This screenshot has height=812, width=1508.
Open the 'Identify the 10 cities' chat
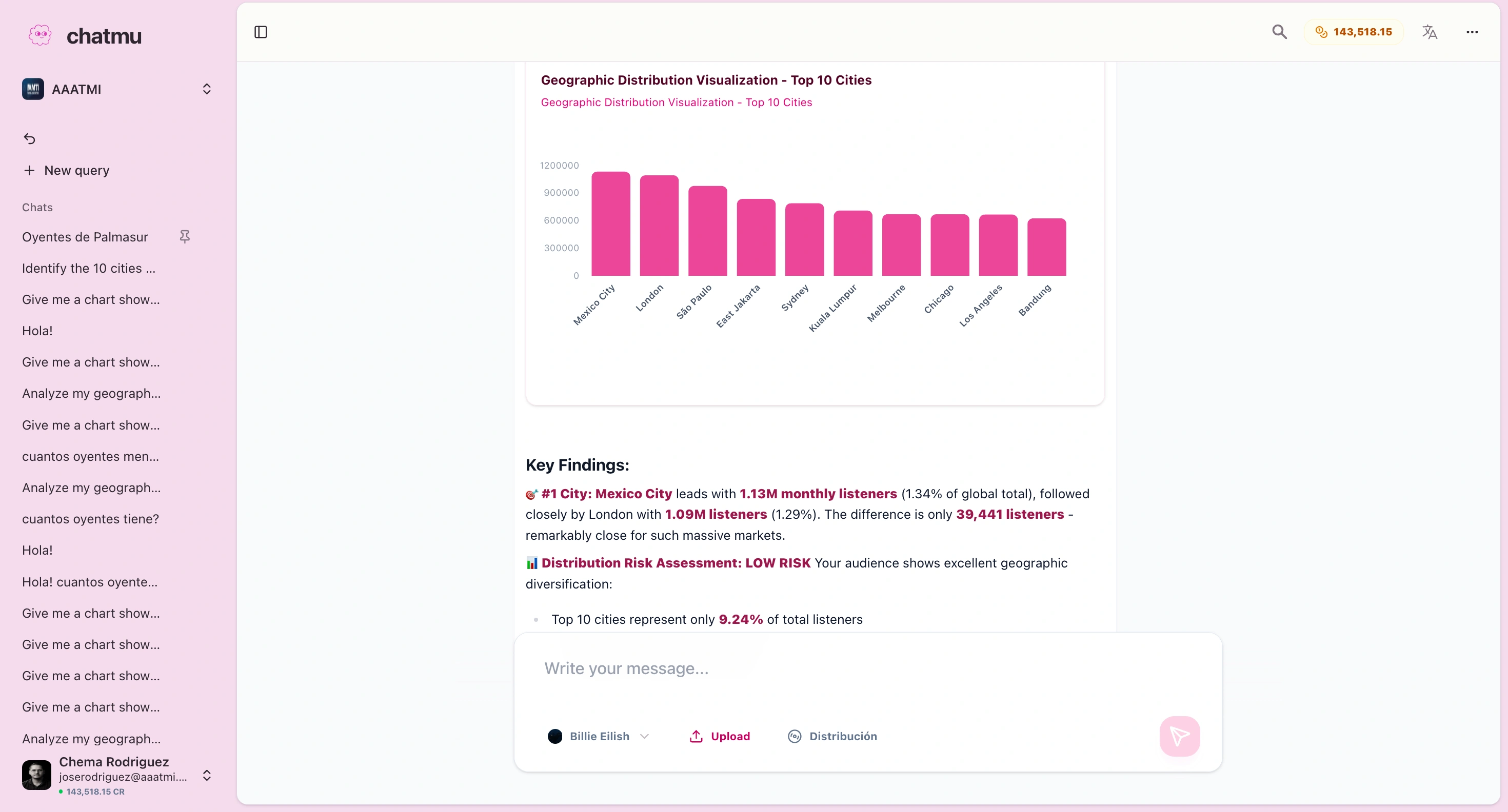[x=89, y=268]
